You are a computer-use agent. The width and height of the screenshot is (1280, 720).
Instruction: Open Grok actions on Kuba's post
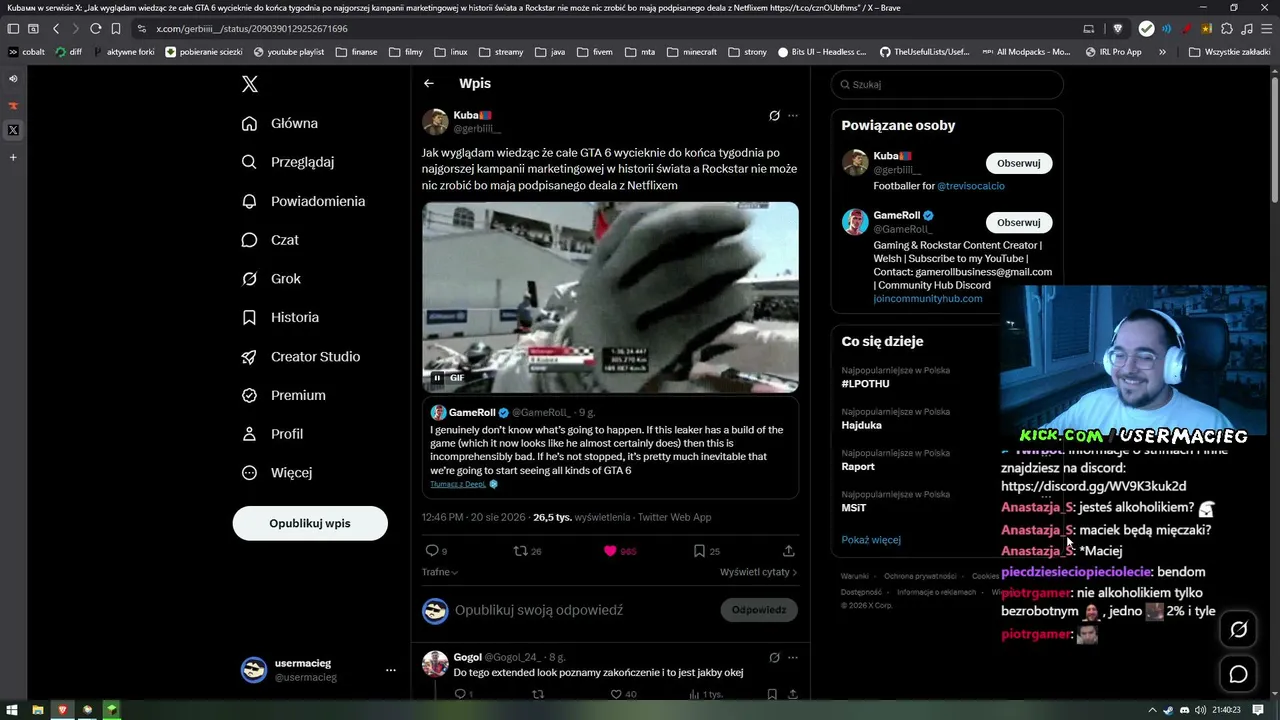coord(774,116)
